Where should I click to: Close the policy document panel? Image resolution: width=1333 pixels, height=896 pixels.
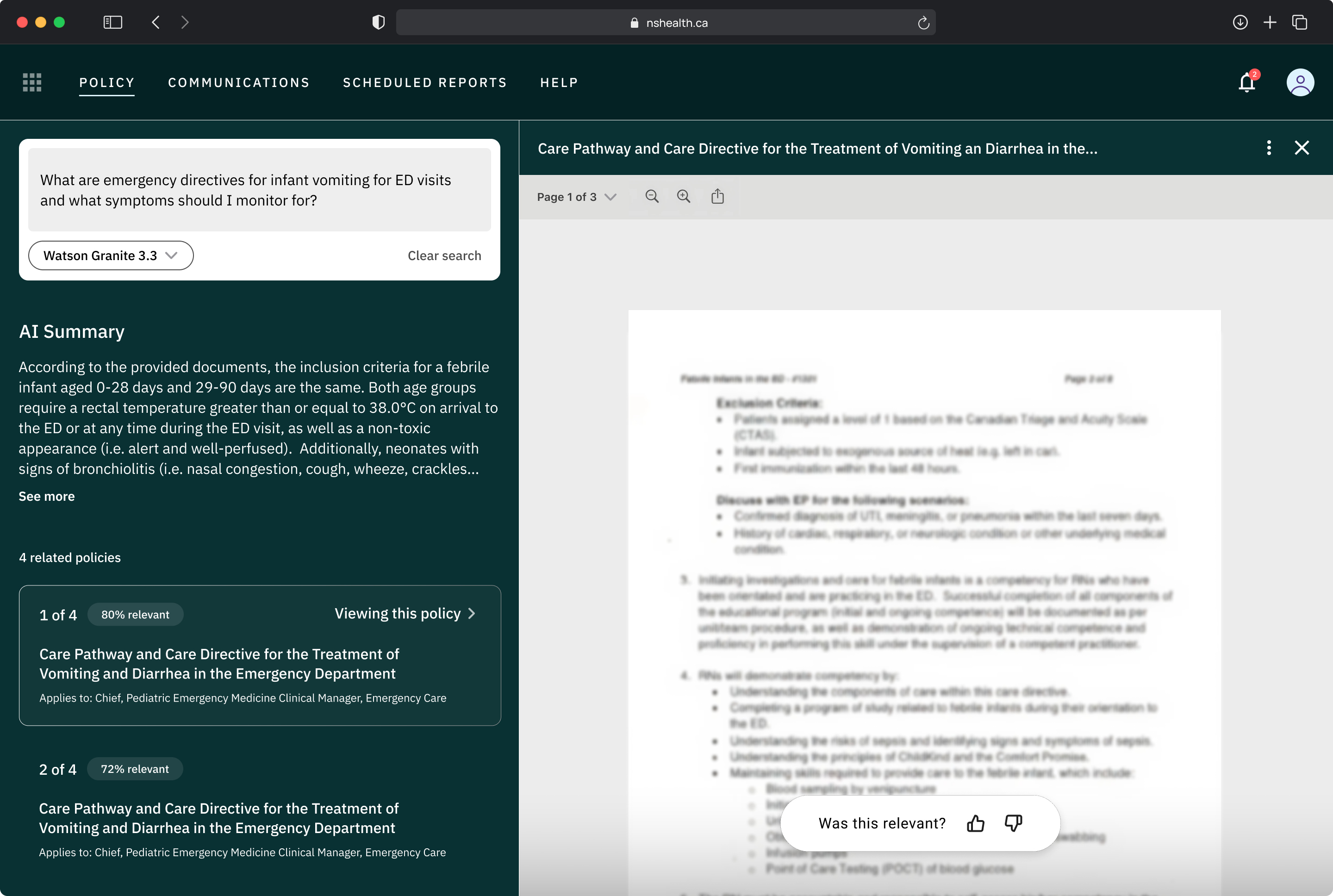click(1302, 148)
